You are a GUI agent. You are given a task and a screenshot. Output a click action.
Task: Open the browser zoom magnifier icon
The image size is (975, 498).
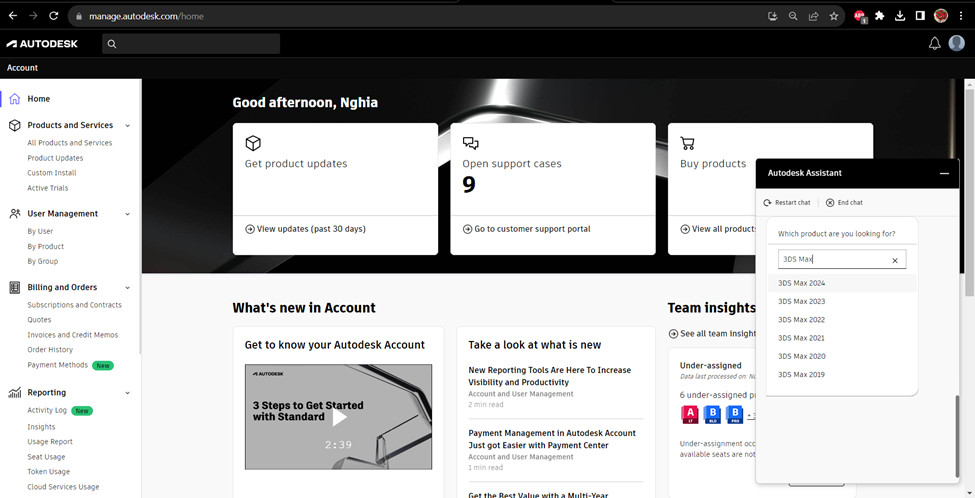(x=793, y=16)
